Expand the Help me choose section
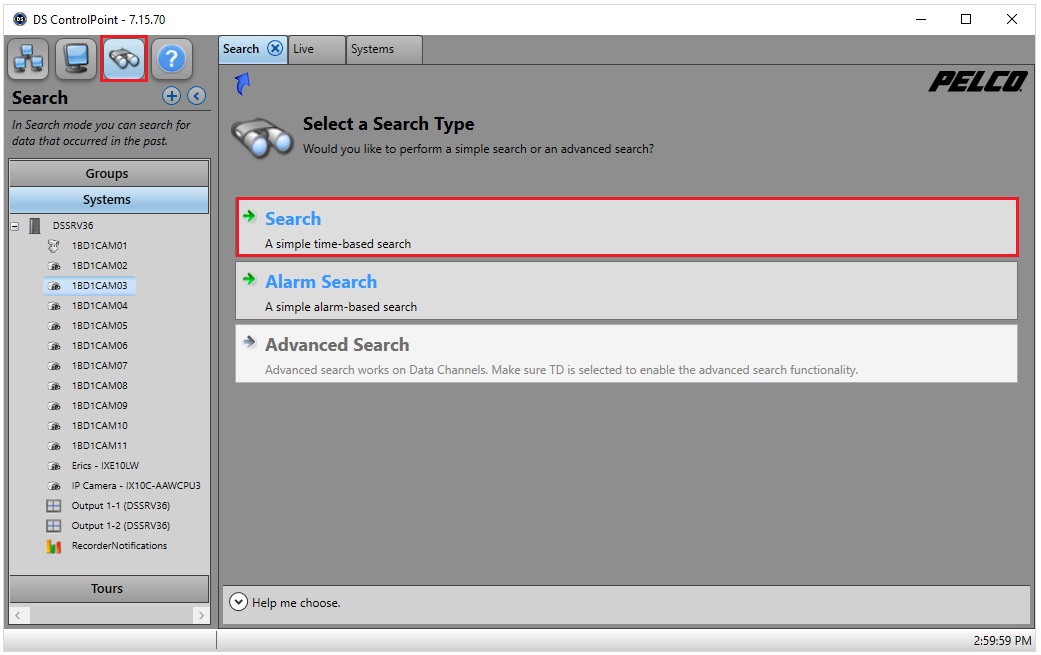 [239, 602]
